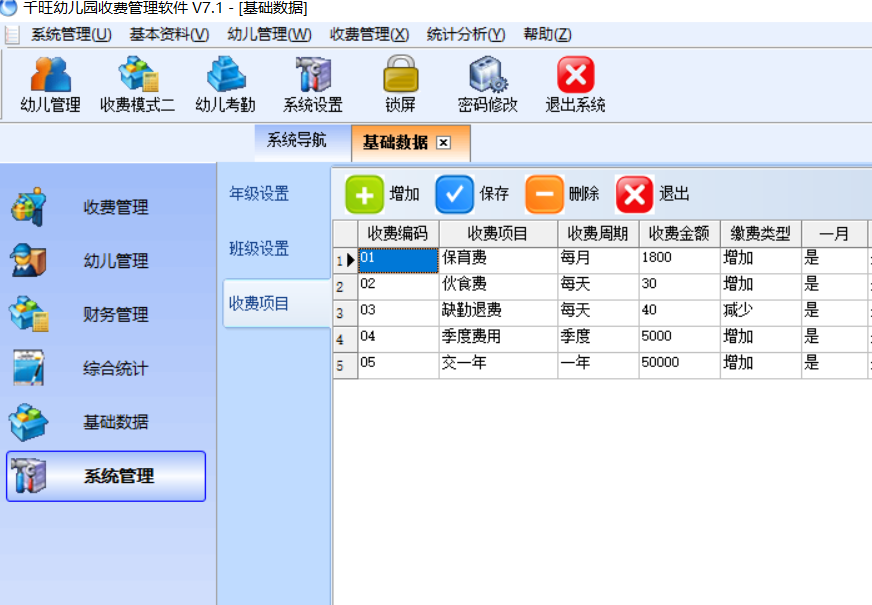Screen dimensions: 872x605
Task: Open 班级设置 in the side list
Action: pyautogui.click(x=259, y=248)
